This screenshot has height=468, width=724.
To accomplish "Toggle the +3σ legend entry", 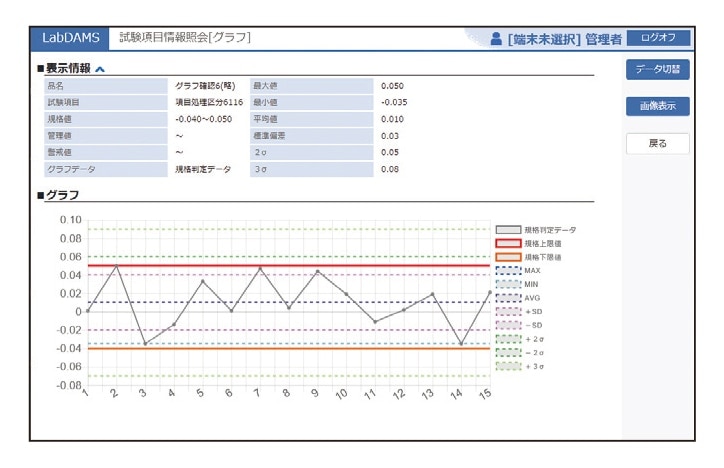I will 509,367.
